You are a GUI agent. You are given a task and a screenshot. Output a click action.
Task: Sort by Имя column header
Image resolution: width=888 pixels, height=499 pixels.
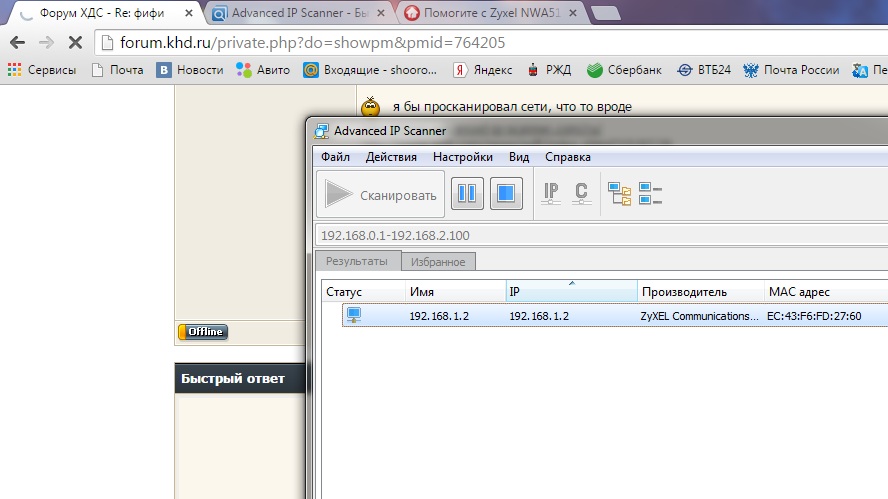pyautogui.click(x=456, y=292)
